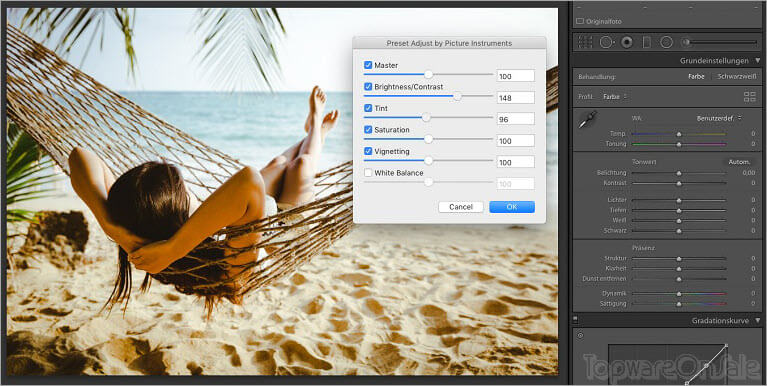Activate the tone curve target adjustment tool
This screenshot has height=386, width=767.
(580, 336)
